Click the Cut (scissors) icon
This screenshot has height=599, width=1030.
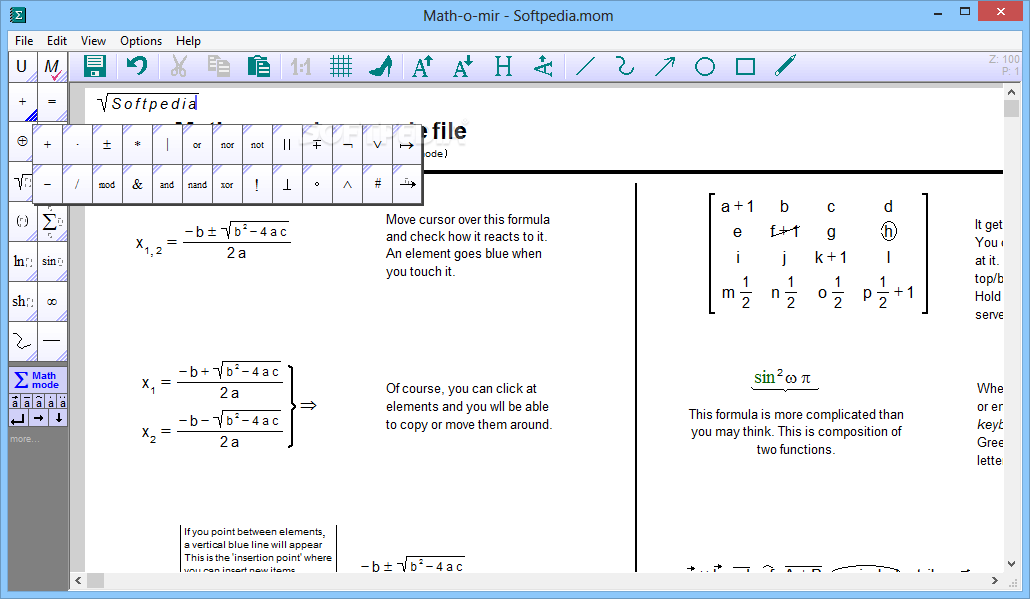179,66
